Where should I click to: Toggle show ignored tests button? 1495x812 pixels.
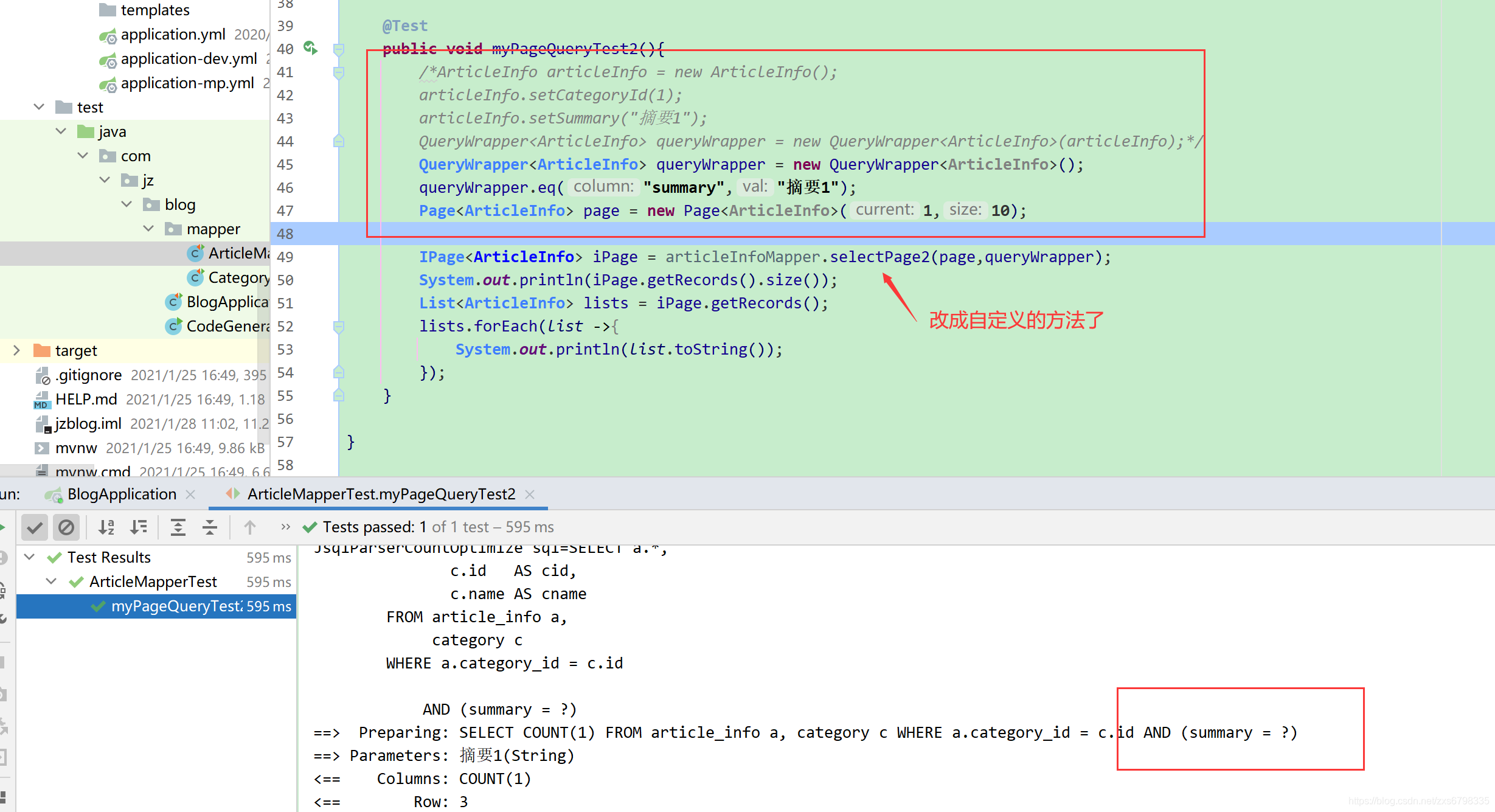tap(66, 527)
